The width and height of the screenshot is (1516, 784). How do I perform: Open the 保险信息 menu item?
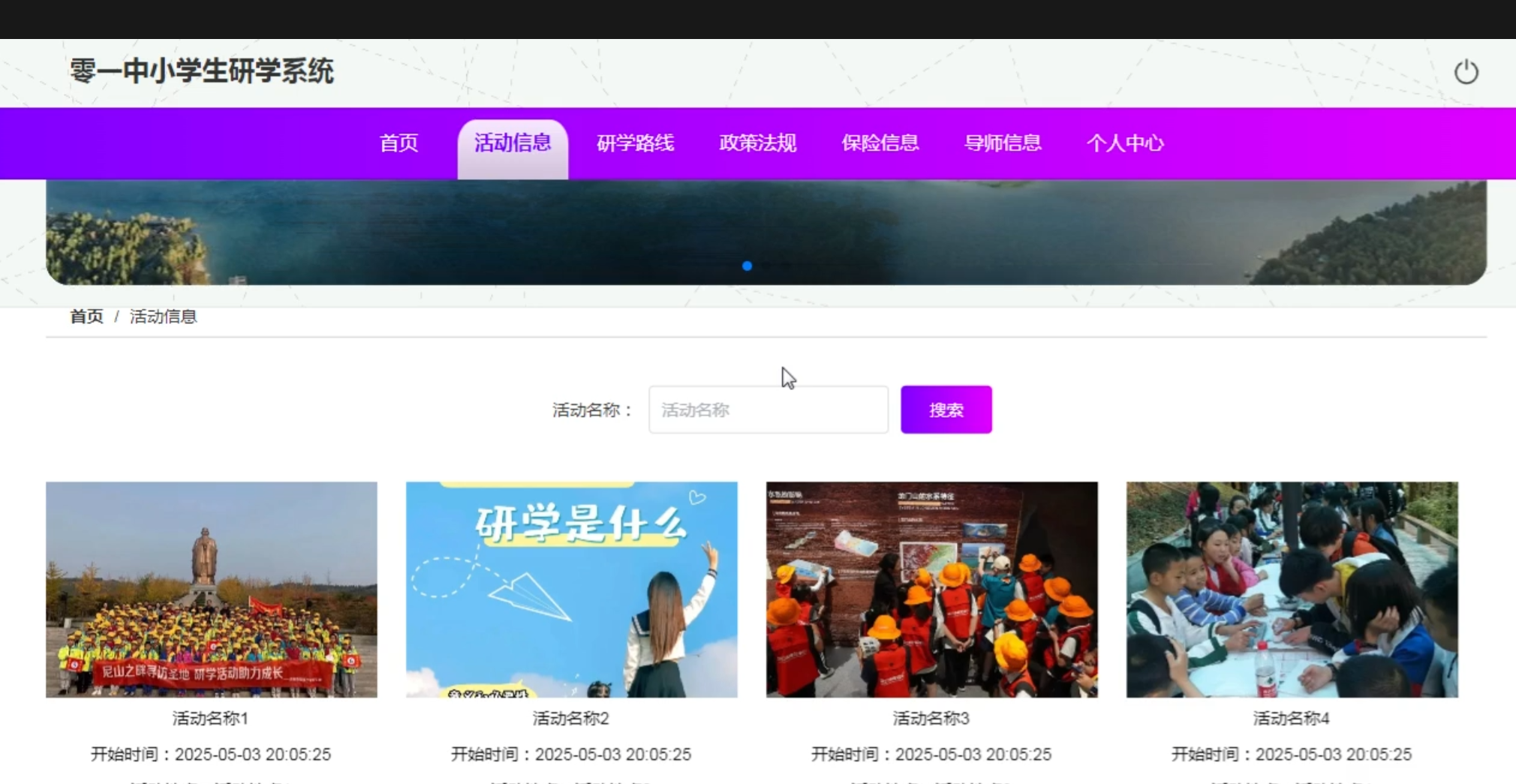[880, 143]
